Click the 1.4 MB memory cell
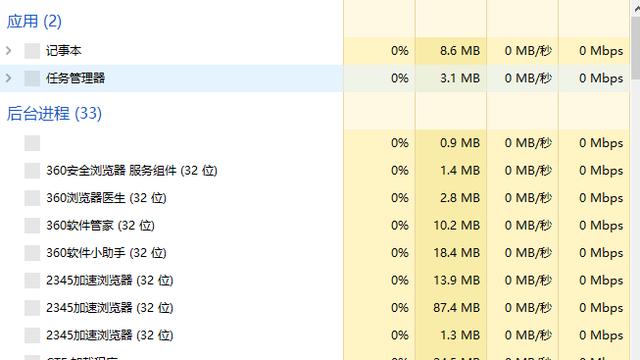Screen dimensions: 640x360 tap(451, 170)
